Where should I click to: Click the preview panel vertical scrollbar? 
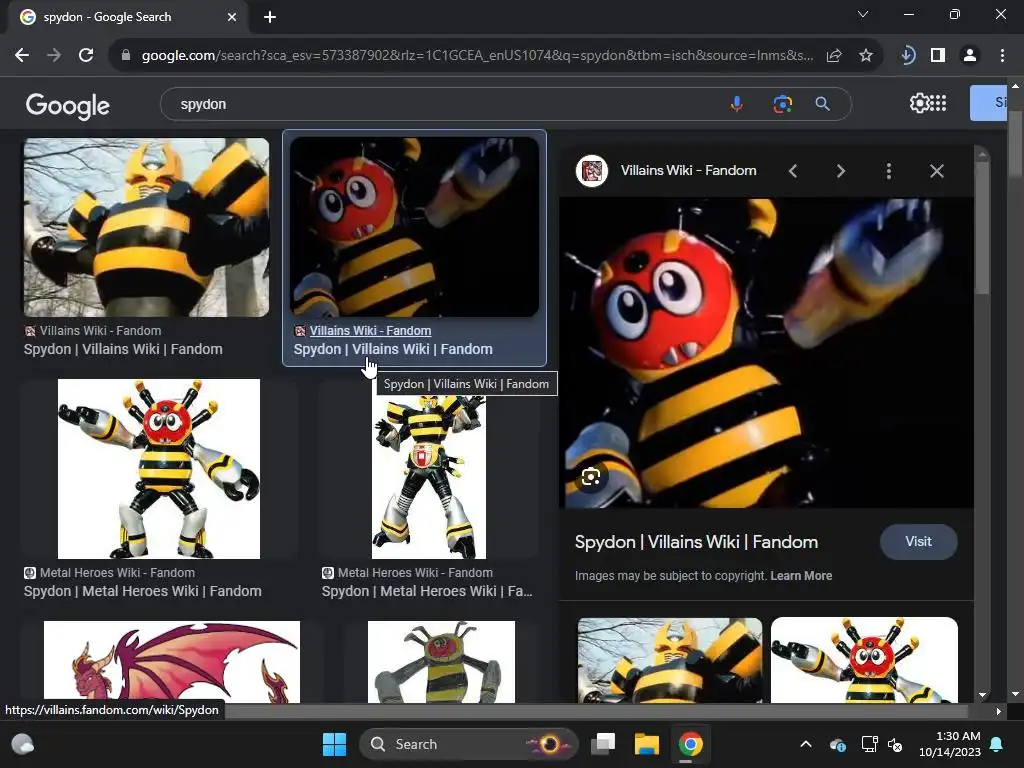(x=982, y=228)
